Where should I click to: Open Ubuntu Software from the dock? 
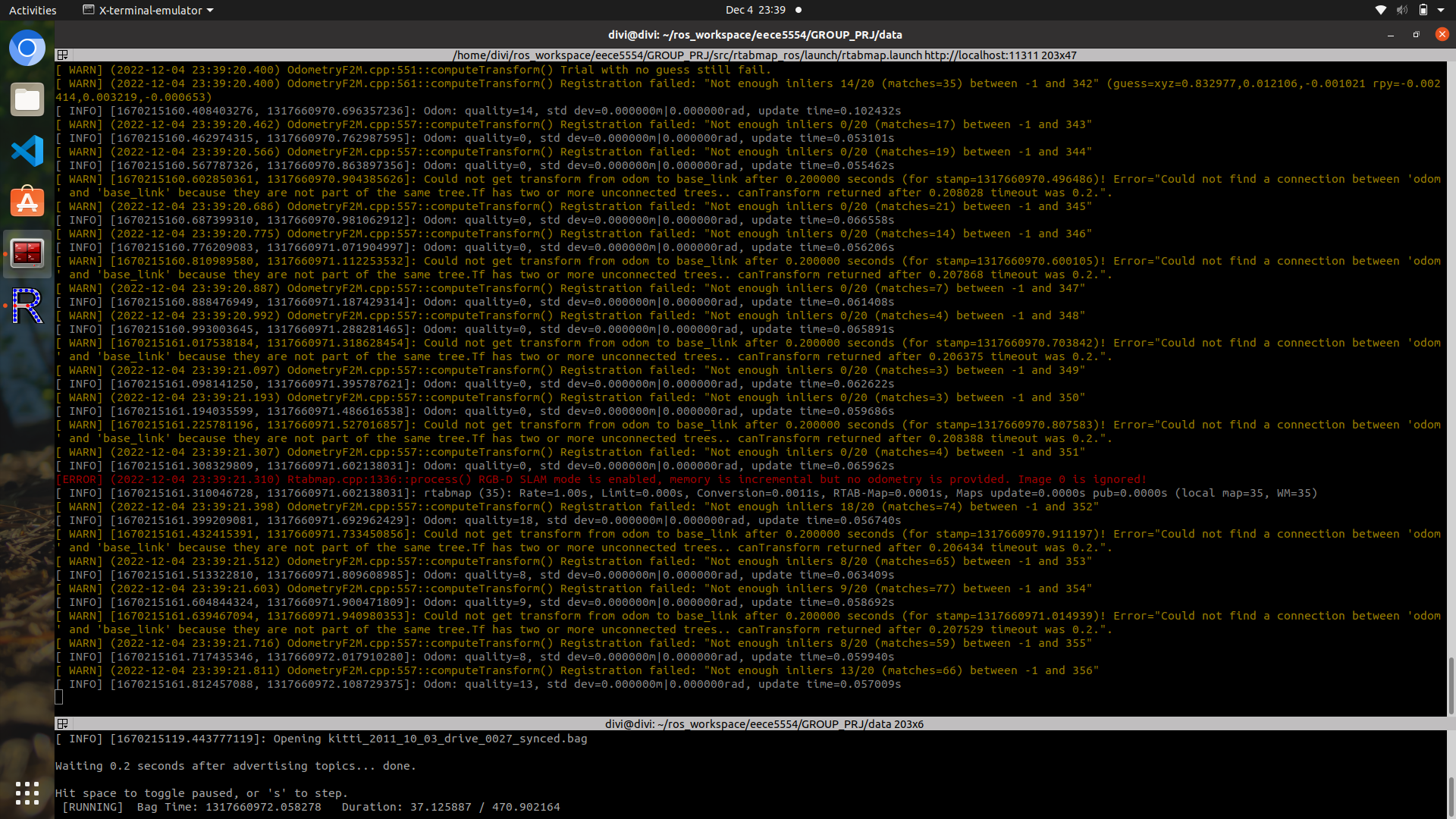click(x=27, y=202)
